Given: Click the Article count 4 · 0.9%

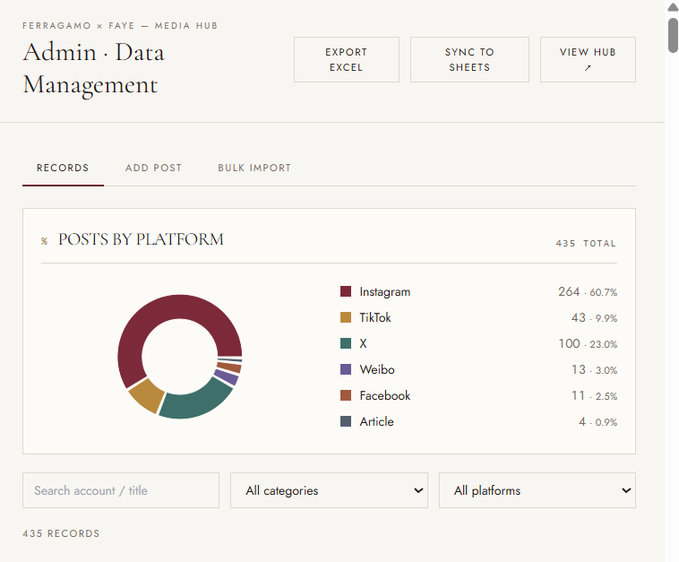Looking at the screenshot, I should (x=598, y=422).
